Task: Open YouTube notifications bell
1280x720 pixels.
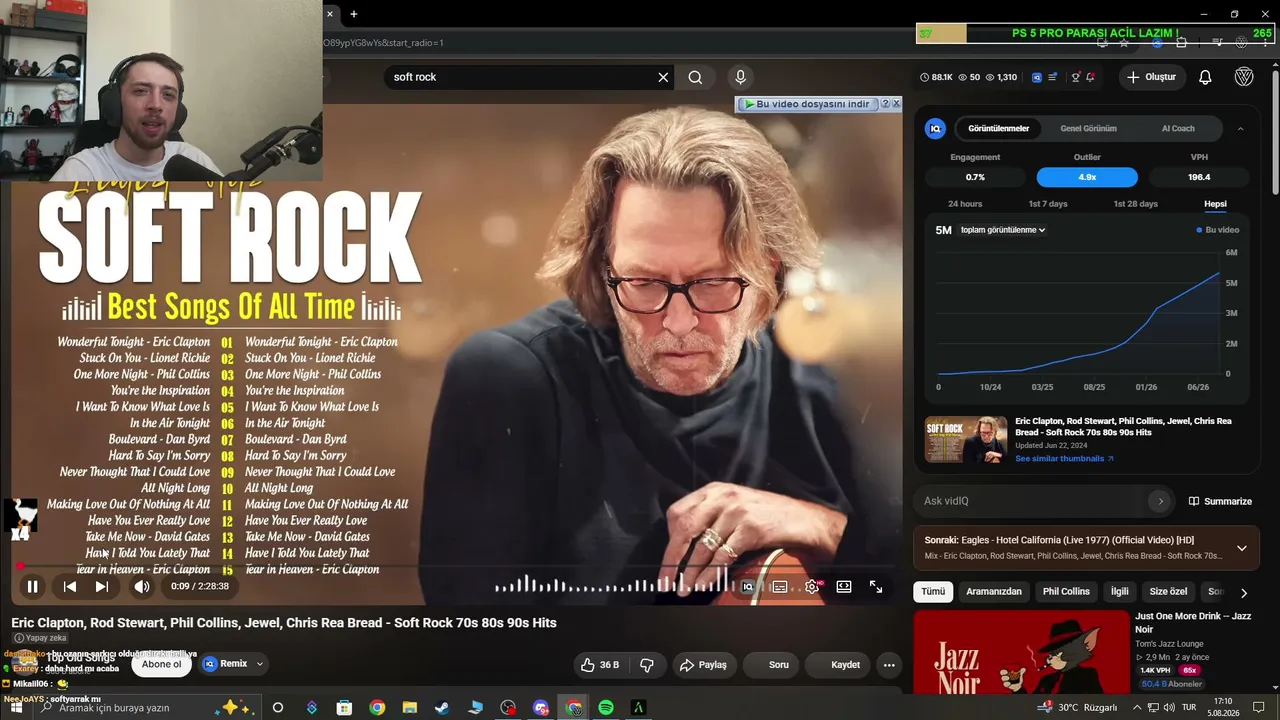Action: [x=1205, y=77]
